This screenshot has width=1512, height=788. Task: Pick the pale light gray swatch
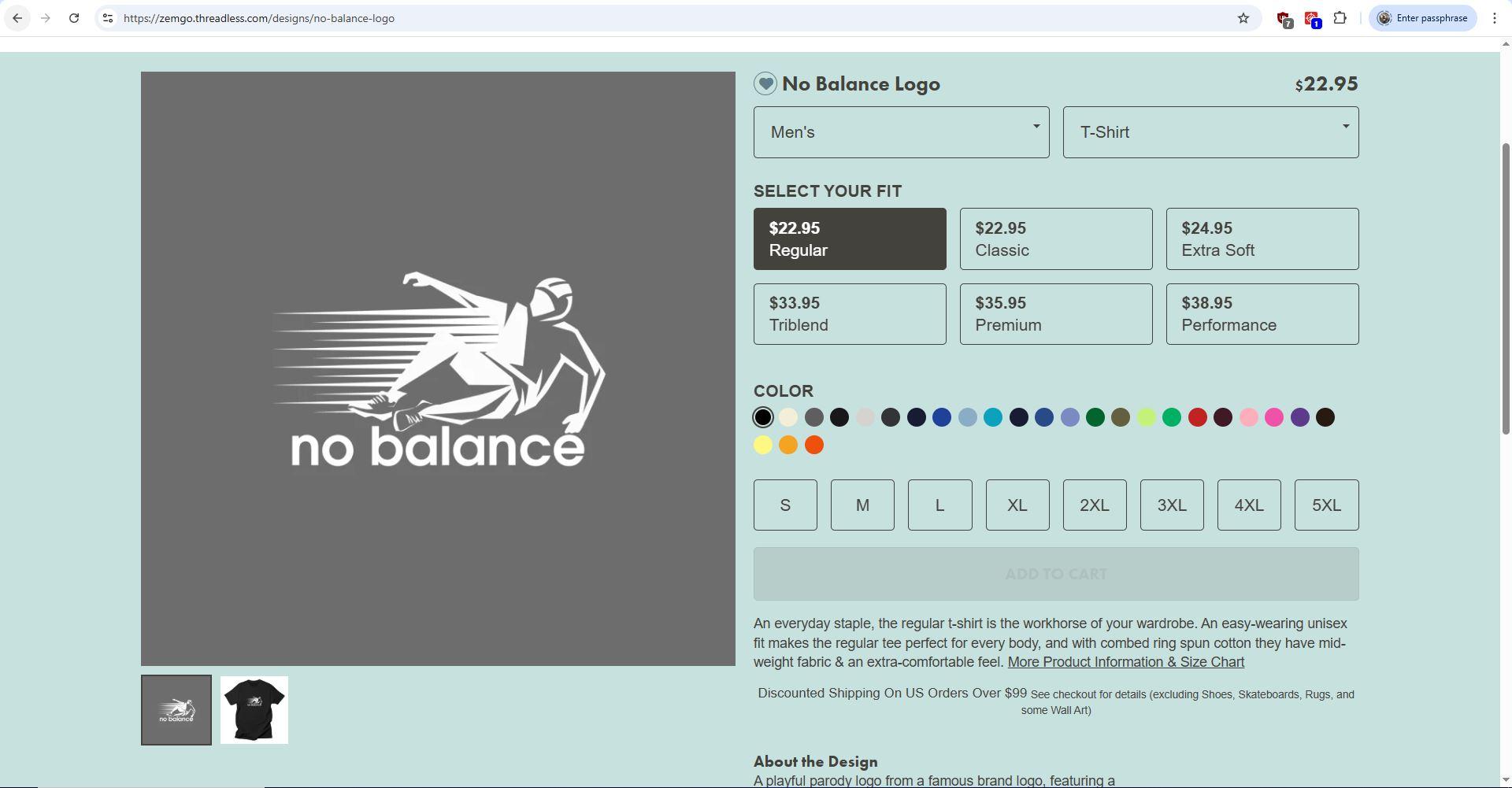click(865, 417)
